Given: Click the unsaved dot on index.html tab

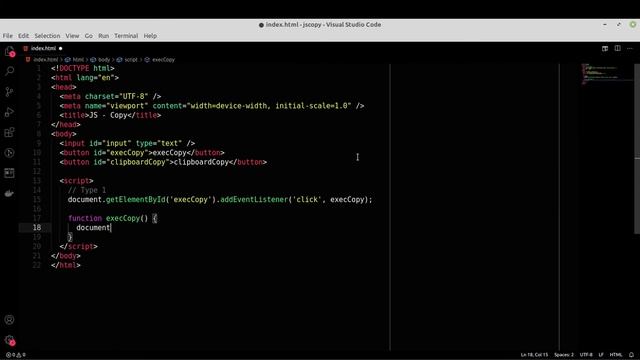Looking at the screenshot, I should (x=60, y=48).
